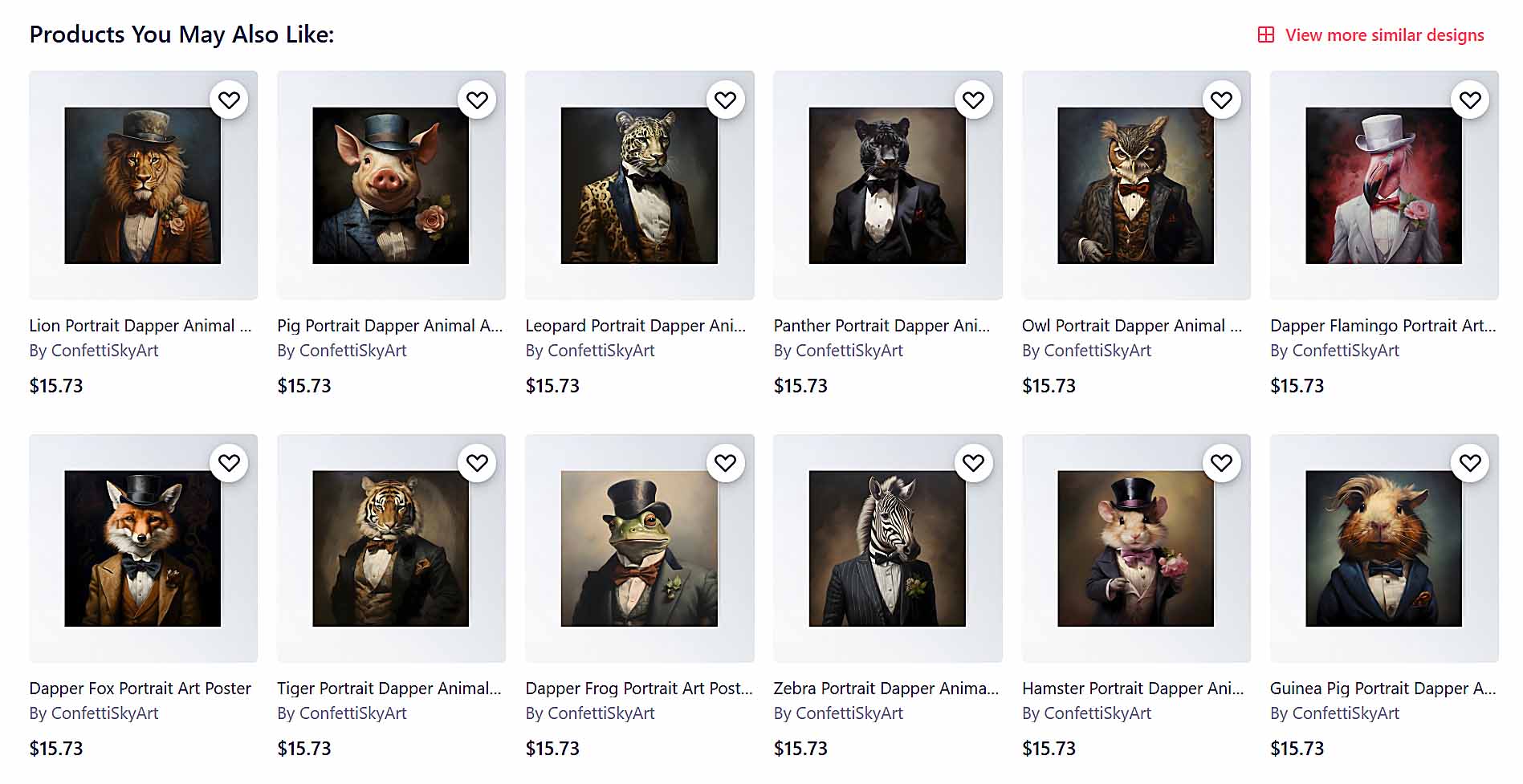Viewport: 1523px width, 784px height.
Task: Click the grid icon beside View more similar designs
Action: tap(1266, 35)
